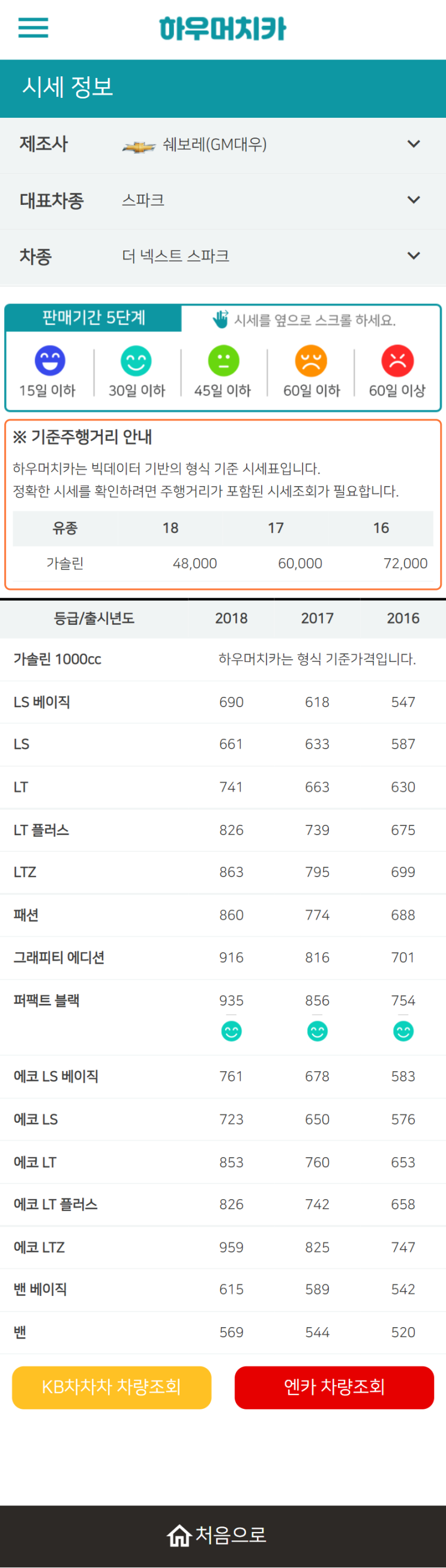Click the home icon beside 처음으로

coord(179,1535)
